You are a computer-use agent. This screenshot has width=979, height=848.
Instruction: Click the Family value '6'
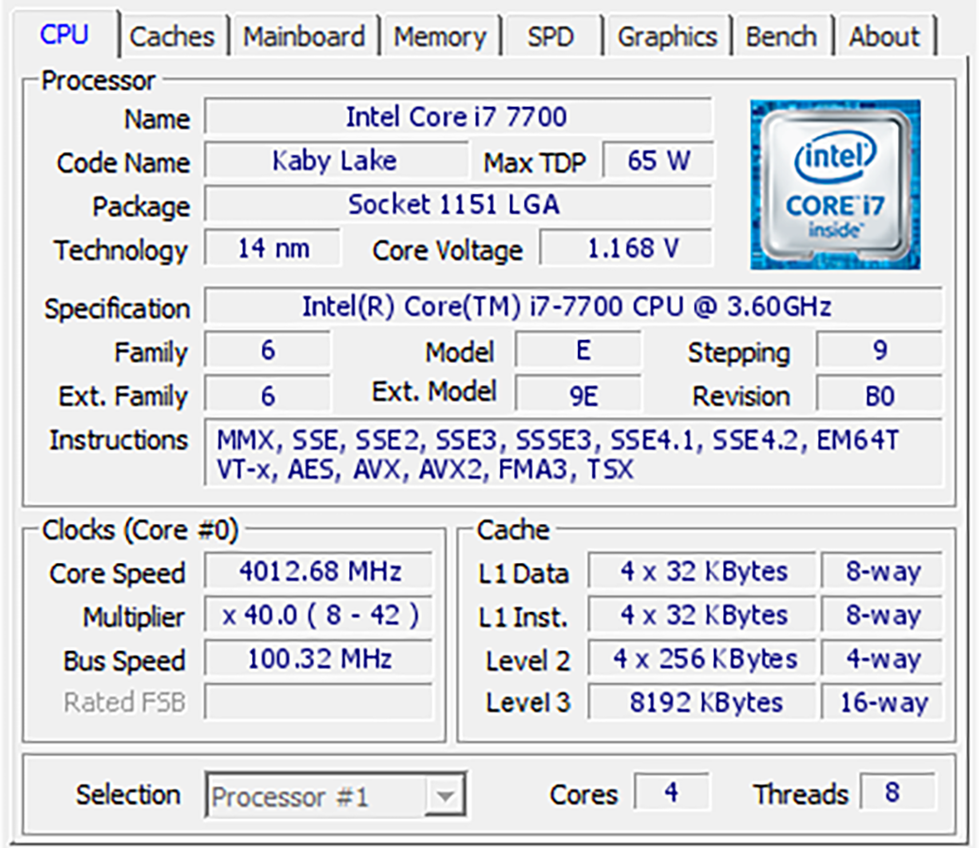click(267, 350)
